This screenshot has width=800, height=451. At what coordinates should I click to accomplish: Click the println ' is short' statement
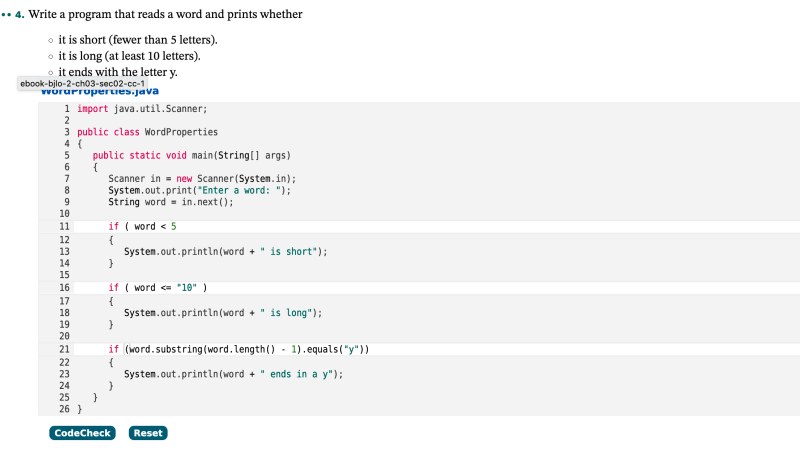[x=225, y=252]
